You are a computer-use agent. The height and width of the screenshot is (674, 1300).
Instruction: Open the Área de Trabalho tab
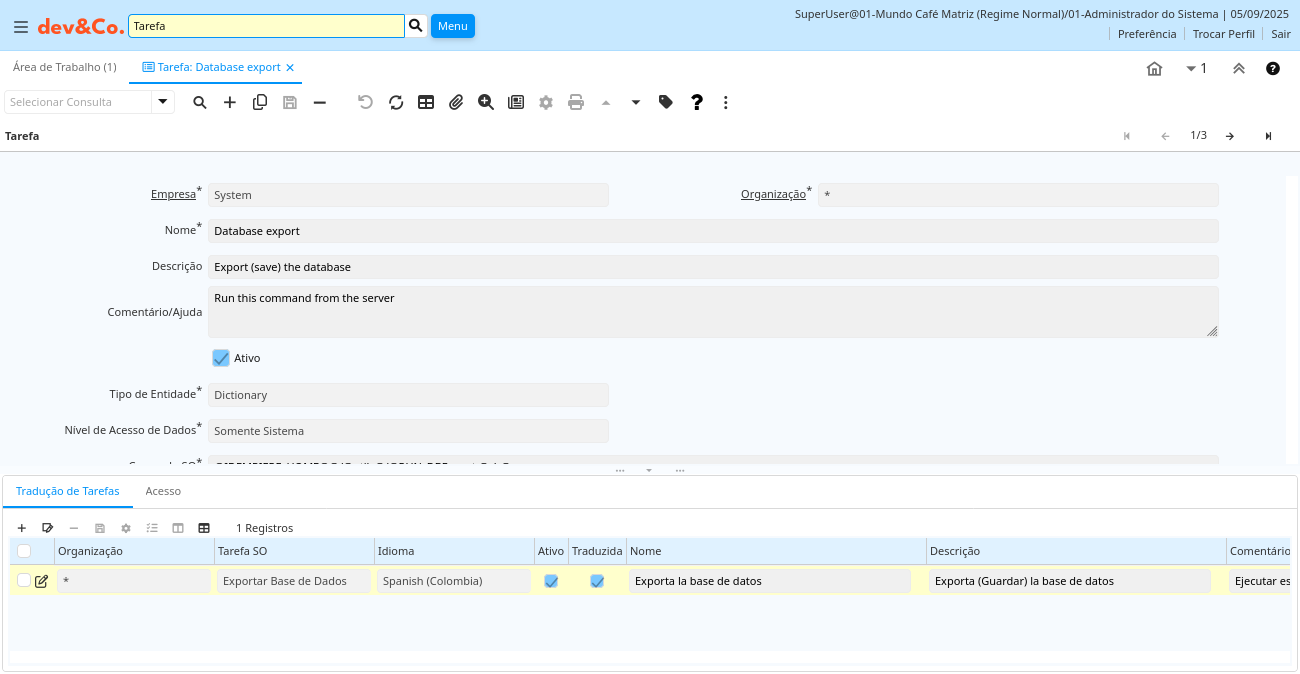(x=64, y=67)
